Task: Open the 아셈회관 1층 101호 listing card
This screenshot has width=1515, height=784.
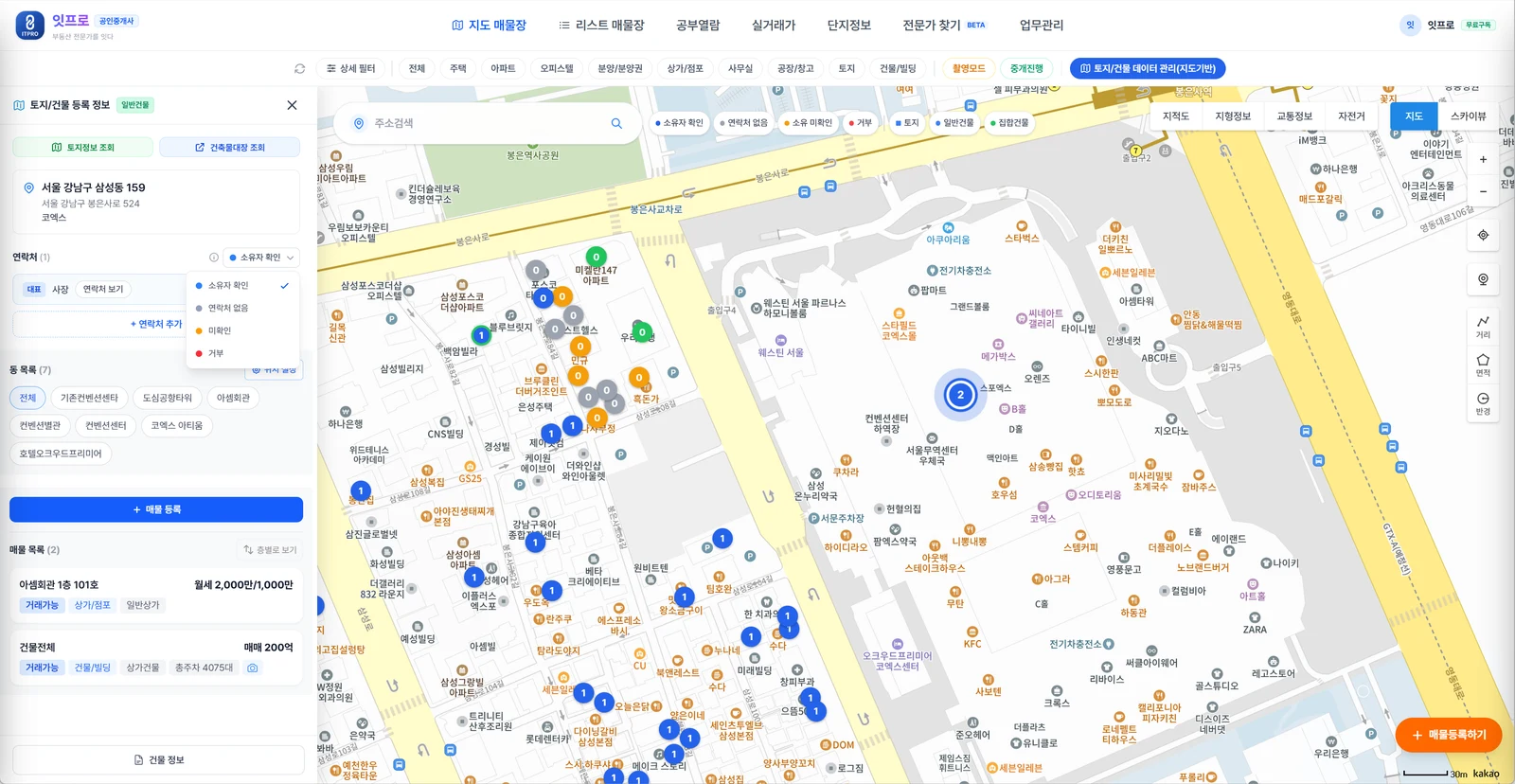Action: click(x=156, y=595)
